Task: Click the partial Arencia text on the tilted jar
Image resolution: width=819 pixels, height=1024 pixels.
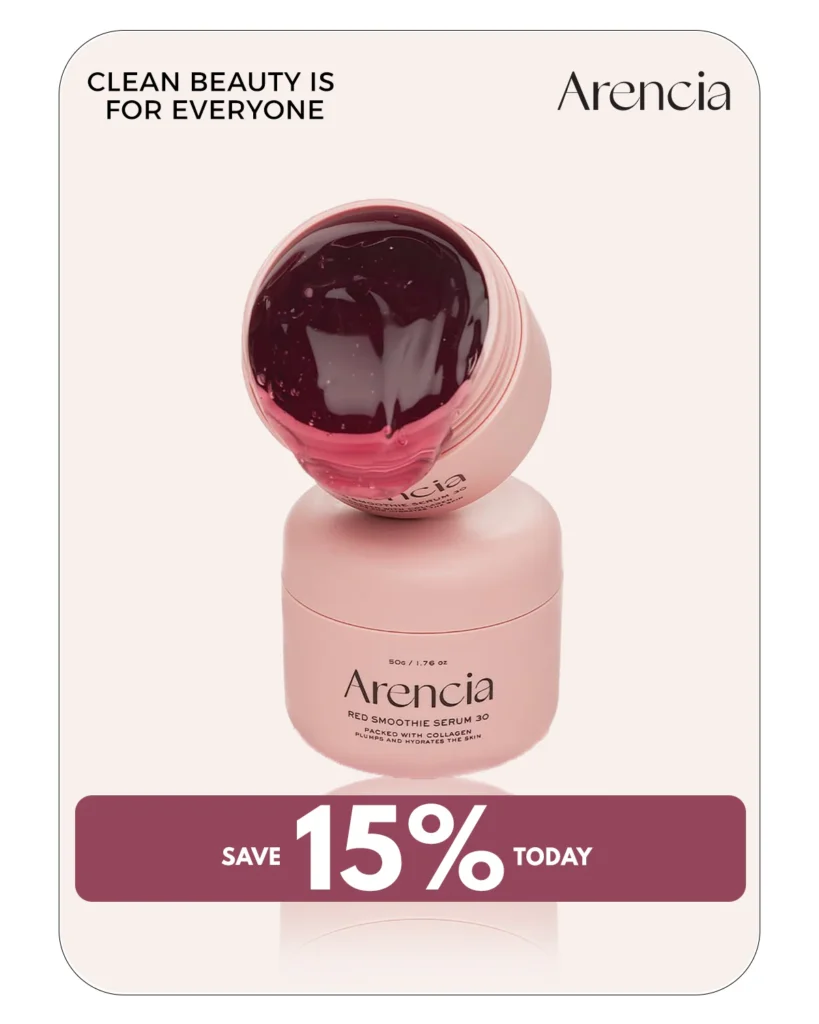Action: tap(429, 489)
